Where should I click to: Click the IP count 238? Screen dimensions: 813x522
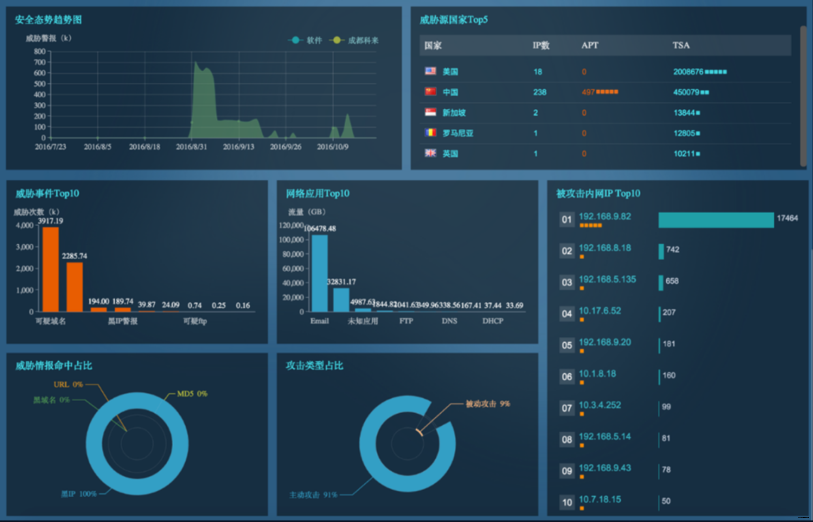click(x=540, y=92)
